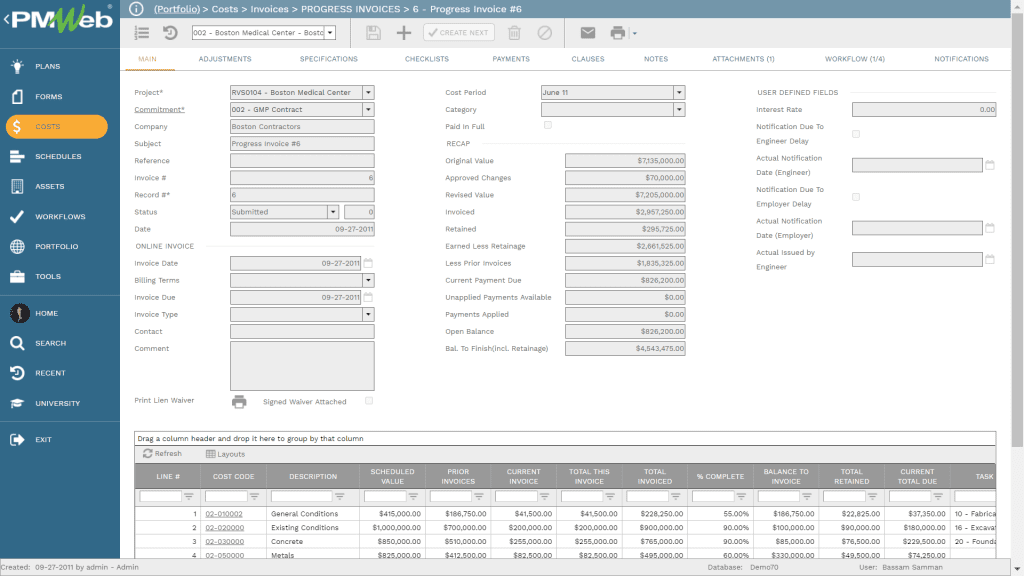This screenshot has width=1024, height=576.
Task: Toggle Signed Waiver Attached checkbox
Action: [369, 401]
